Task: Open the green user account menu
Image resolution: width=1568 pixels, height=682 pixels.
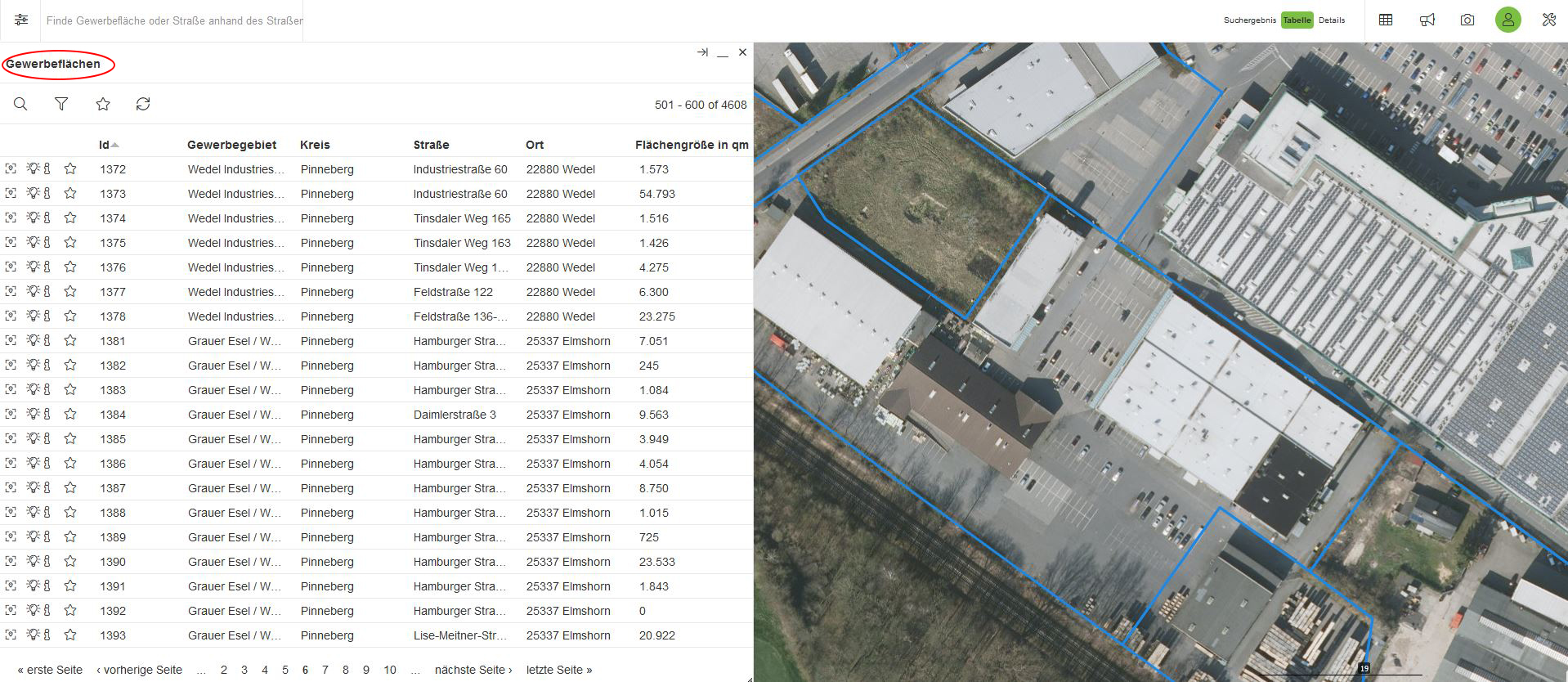Action: [x=1508, y=20]
